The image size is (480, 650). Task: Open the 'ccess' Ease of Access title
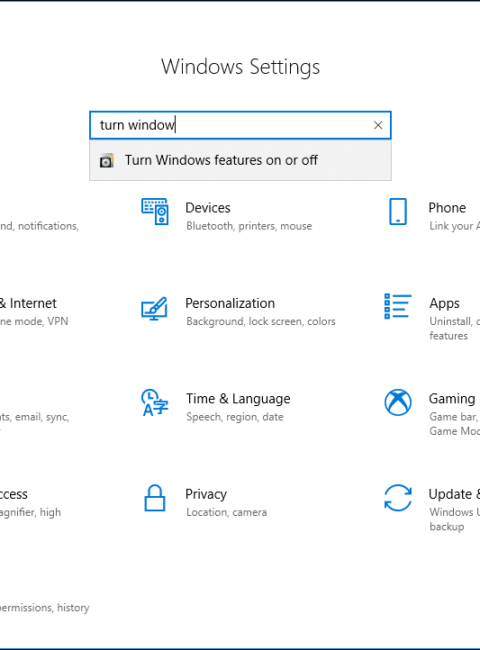pyautogui.click(x=14, y=495)
